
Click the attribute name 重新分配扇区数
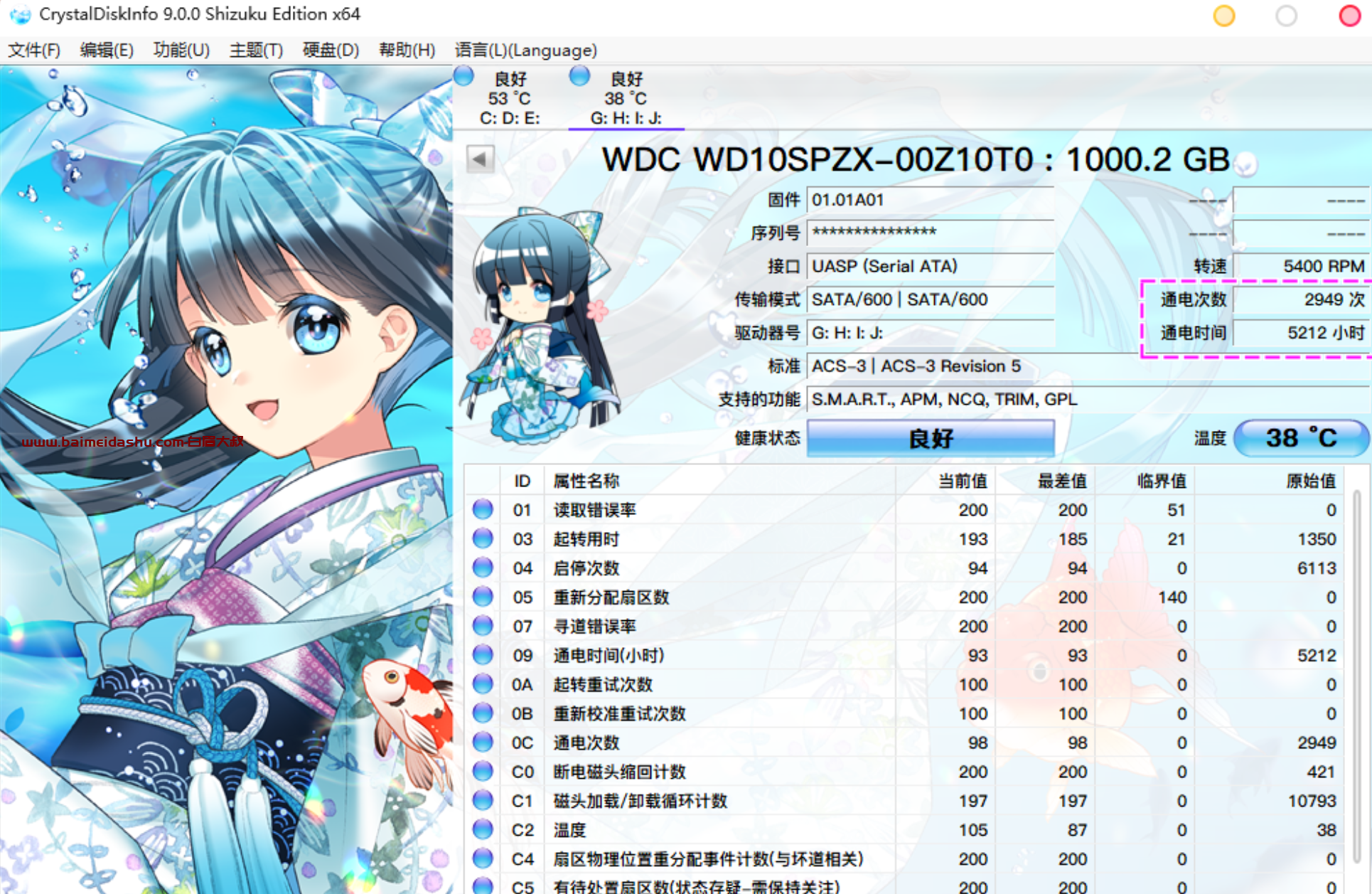point(611,597)
